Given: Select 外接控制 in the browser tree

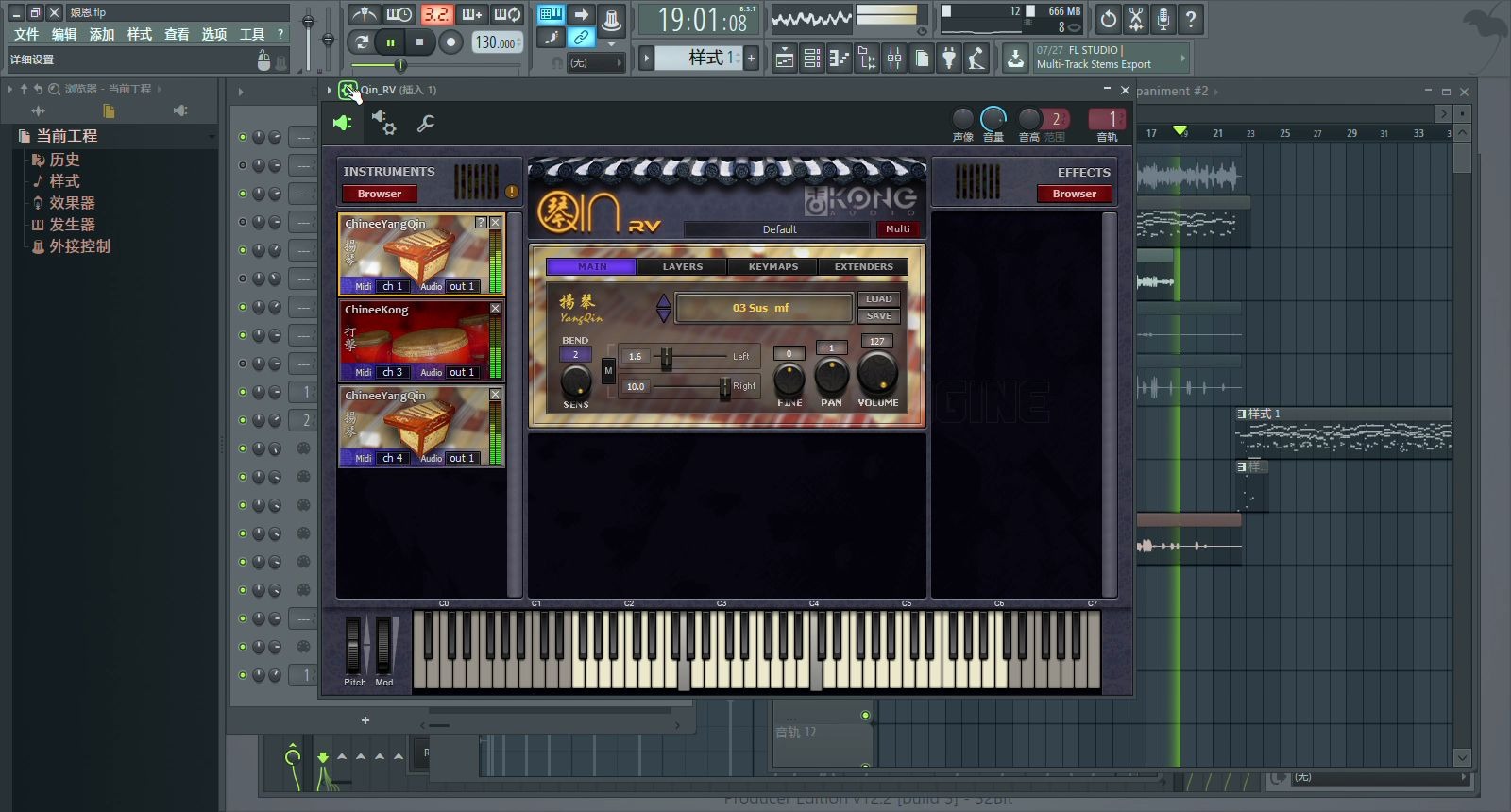Looking at the screenshot, I should [79, 245].
